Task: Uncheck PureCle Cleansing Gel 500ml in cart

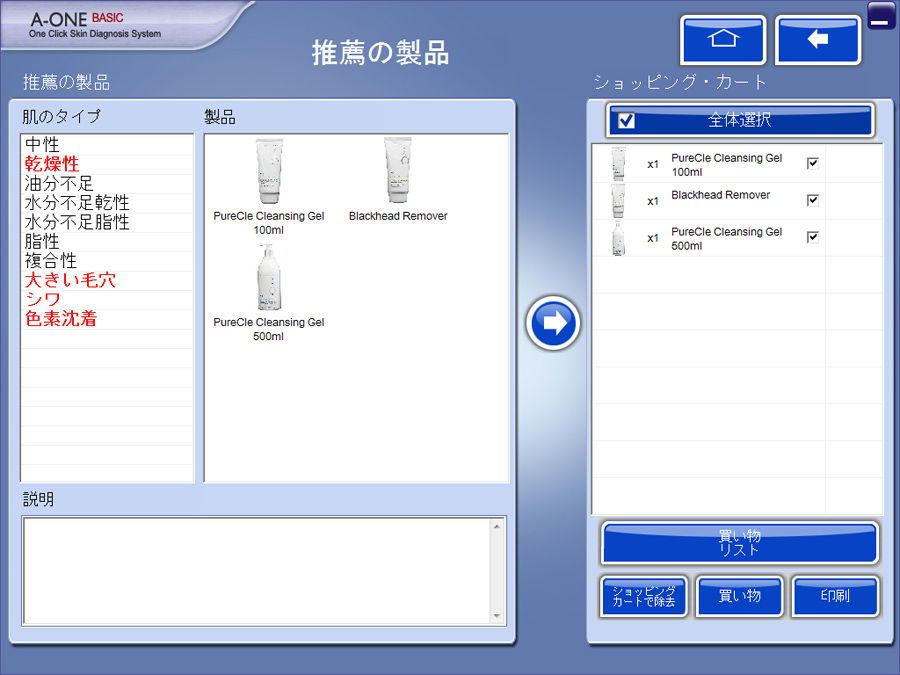Action: [812, 237]
